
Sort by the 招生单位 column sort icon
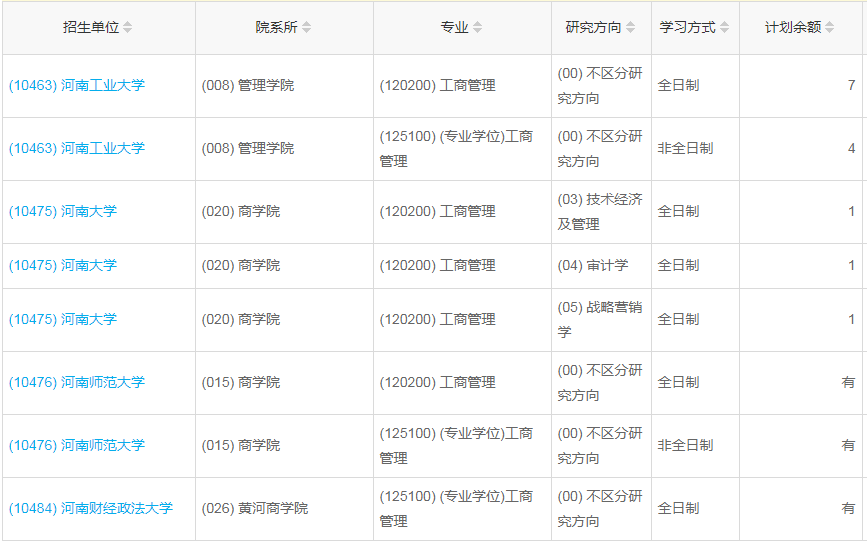(128, 28)
